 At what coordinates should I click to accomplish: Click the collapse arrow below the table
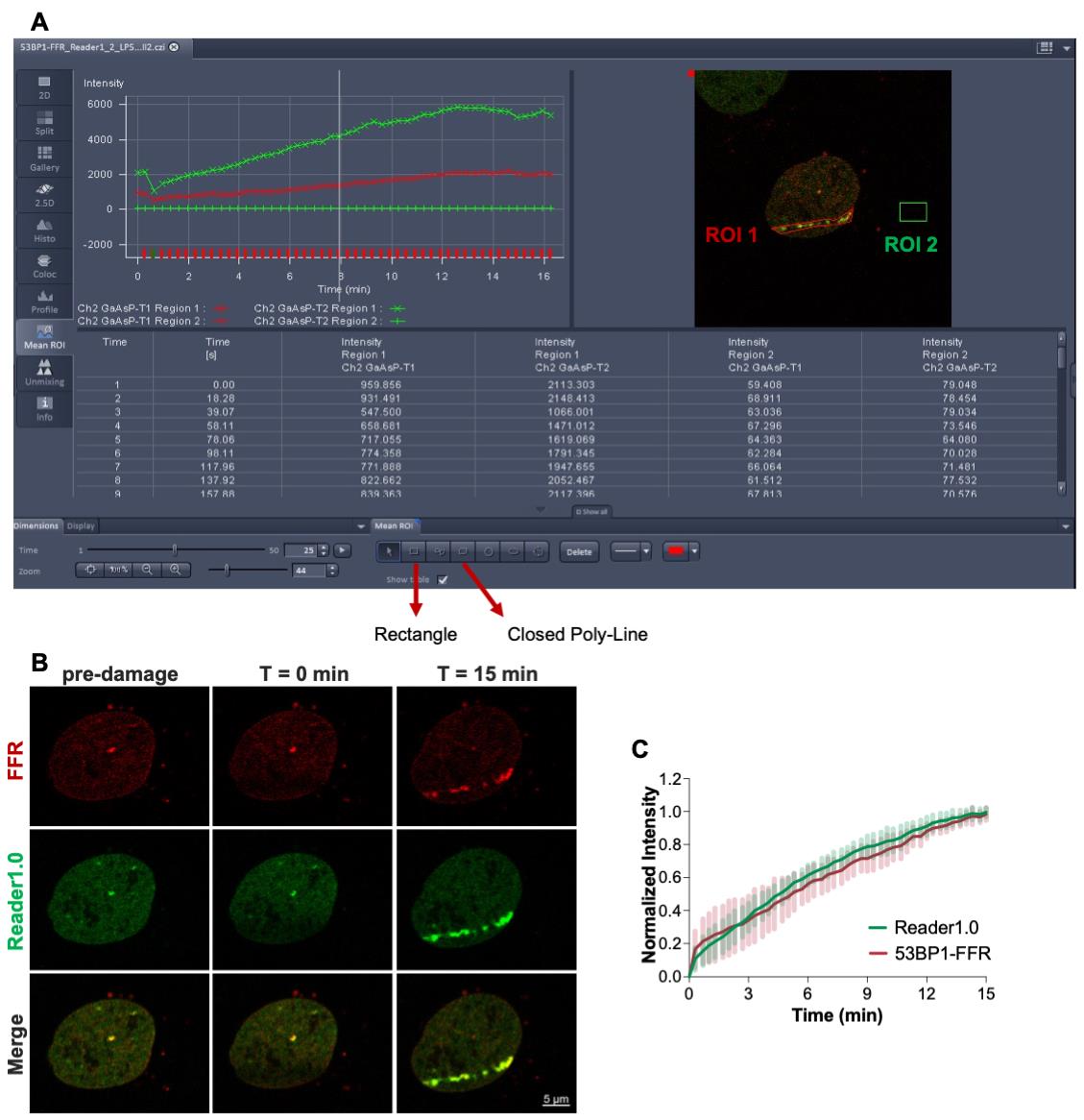point(540,509)
